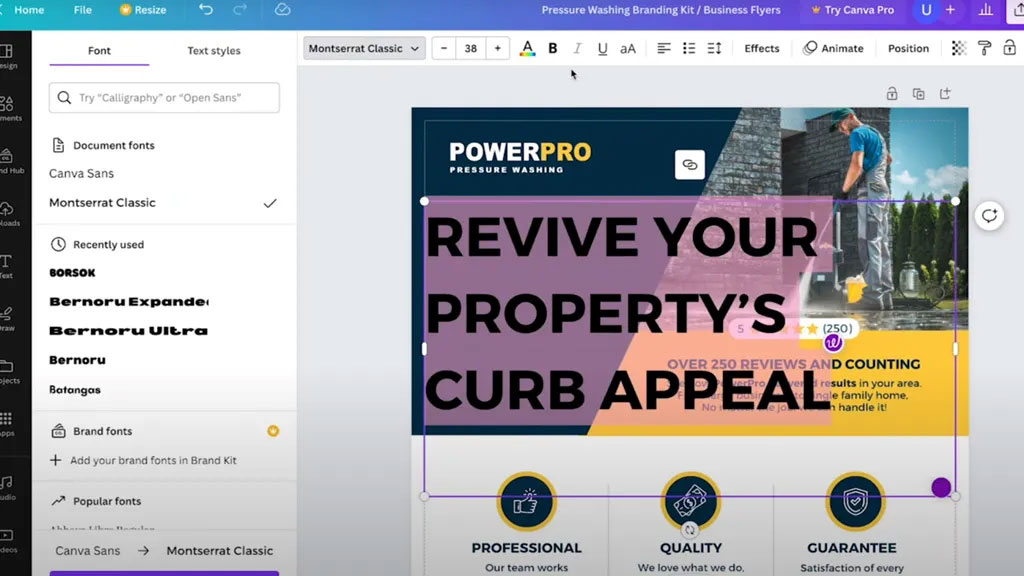The width and height of the screenshot is (1024, 576).
Task: Click the font search input field
Action: click(x=164, y=98)
